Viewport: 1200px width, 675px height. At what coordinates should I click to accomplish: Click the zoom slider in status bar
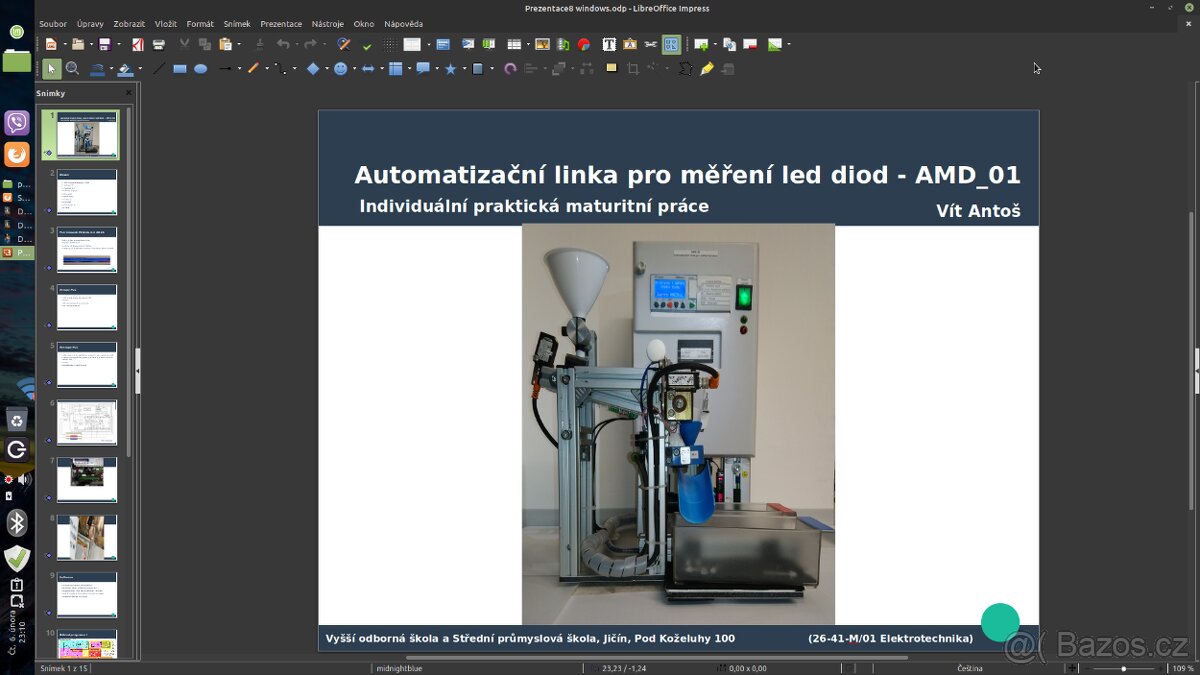pyautogui.click(x=1123, y=668)
